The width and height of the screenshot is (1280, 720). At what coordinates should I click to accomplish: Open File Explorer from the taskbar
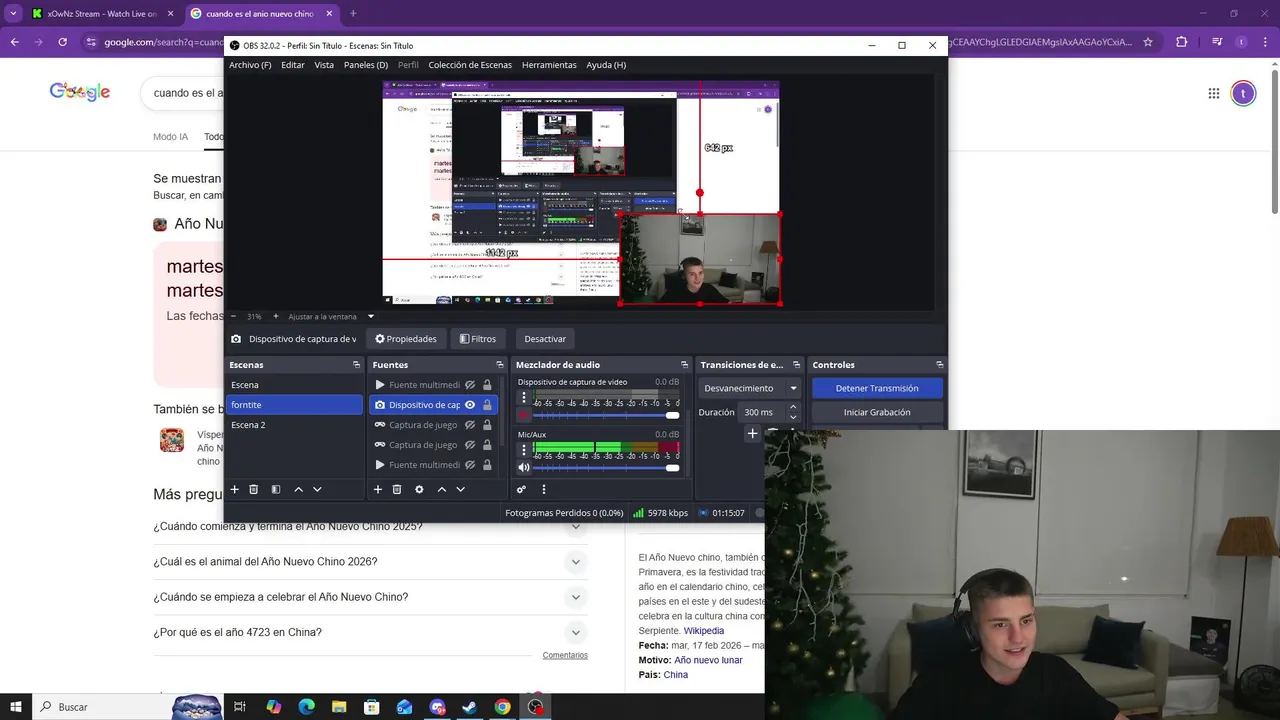pyautogui.click(x=339, y=707)
